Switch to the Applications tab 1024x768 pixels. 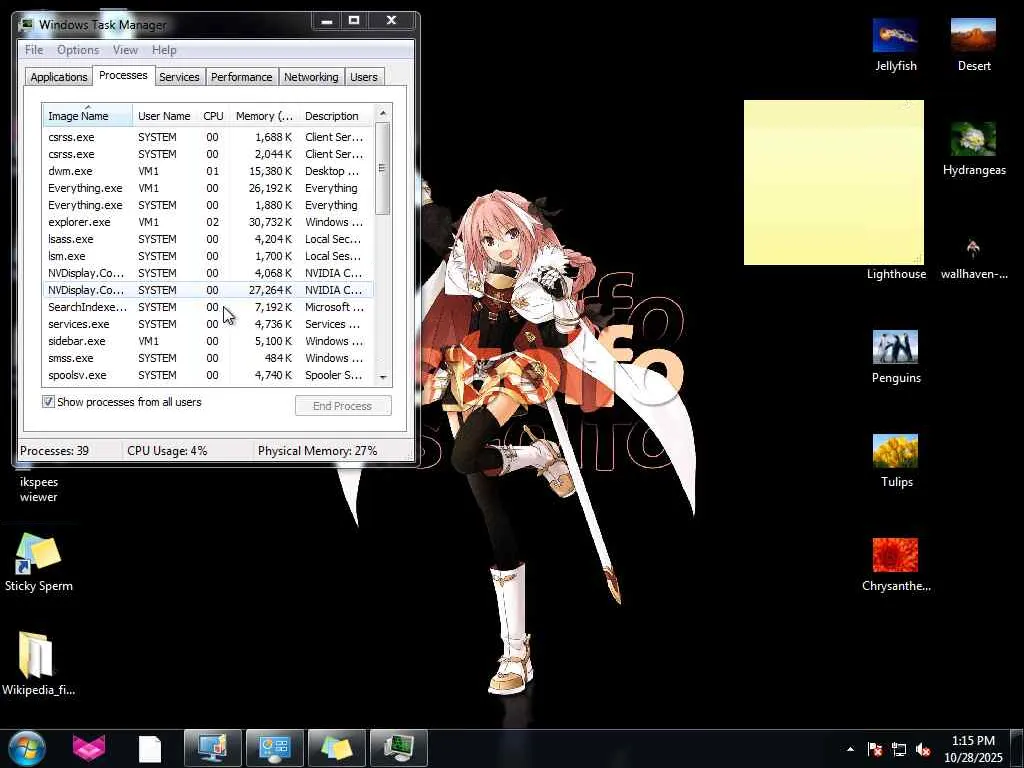59,77
